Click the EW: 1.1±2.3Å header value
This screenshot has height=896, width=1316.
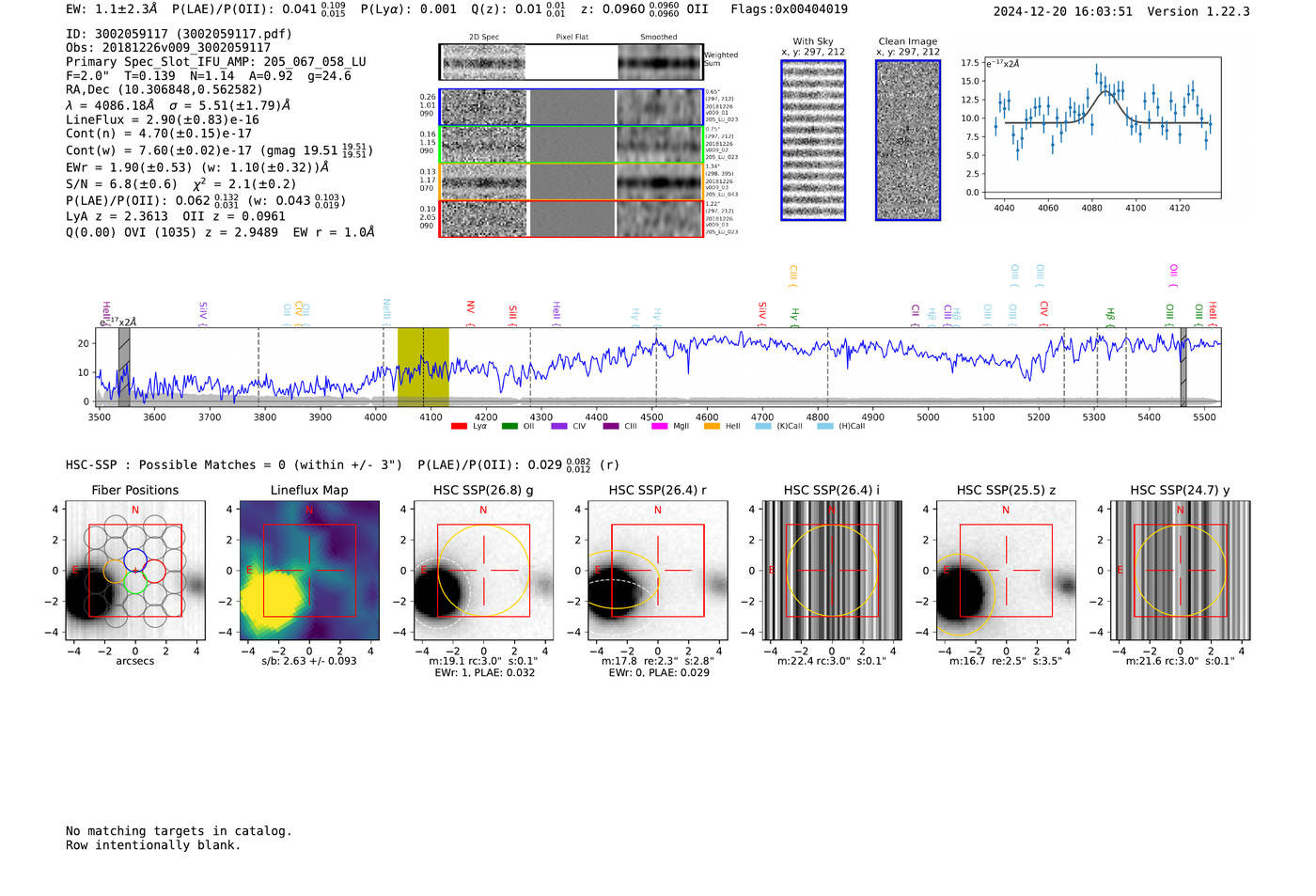click(x=112, y=9)
